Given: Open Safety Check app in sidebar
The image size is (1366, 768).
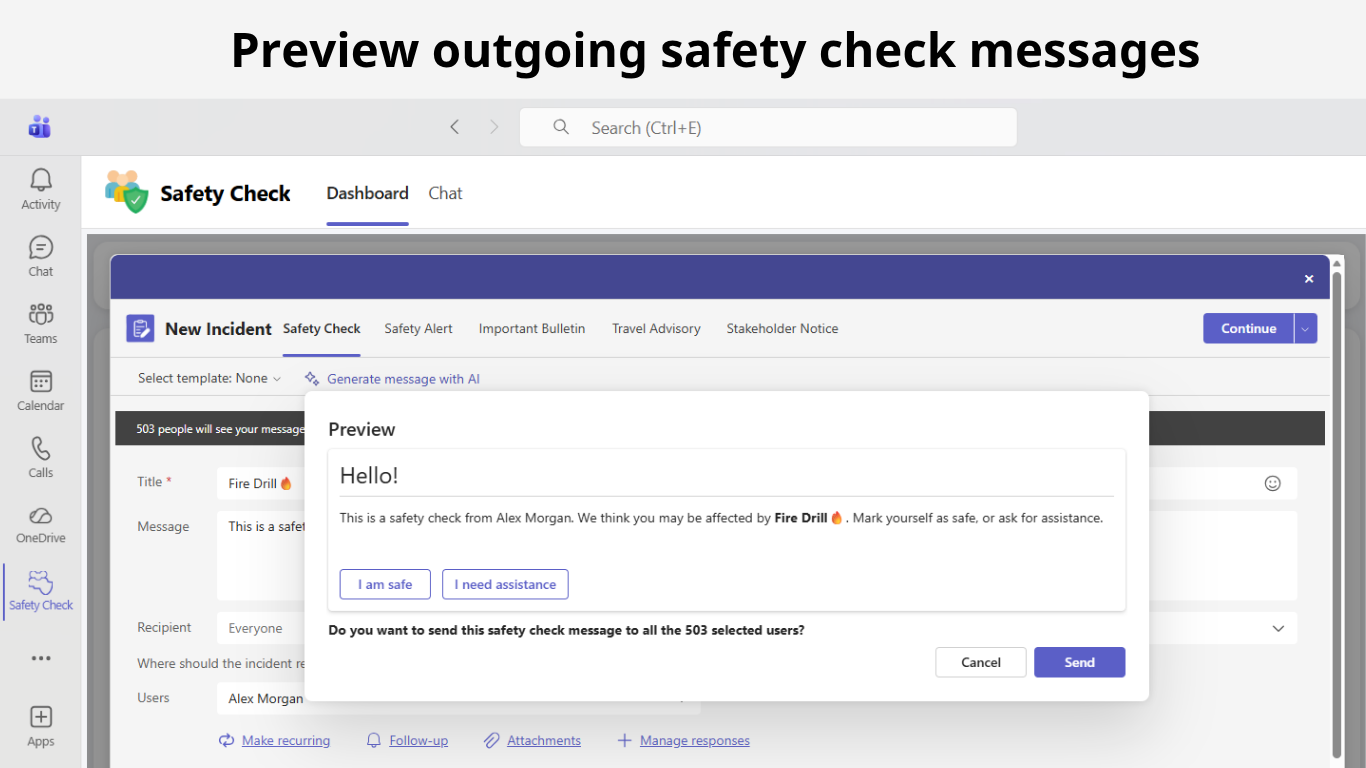Looking at the screenshot, I should pos(41,591).
